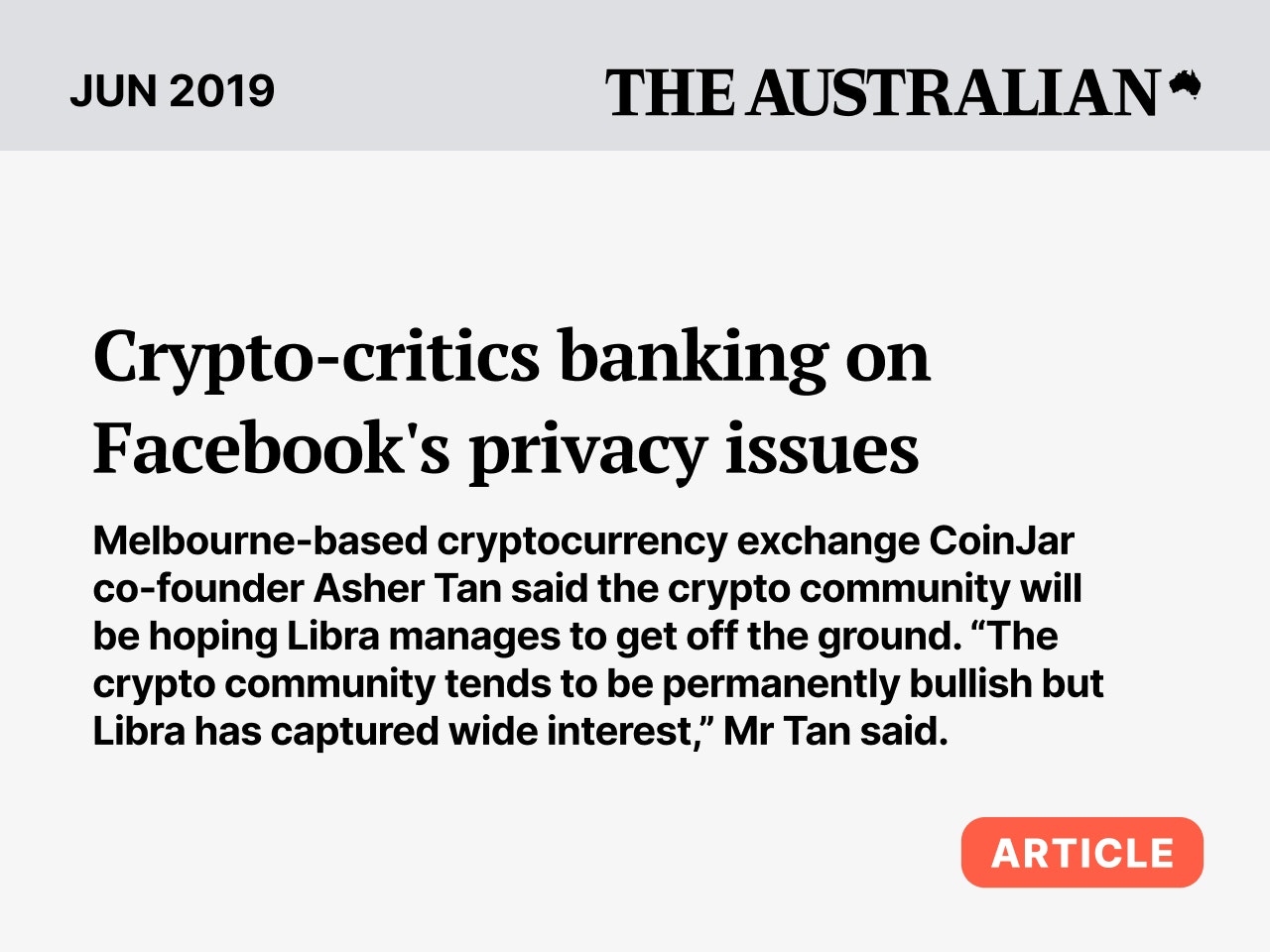Image resolution: width=1270 pixels, height=952 pixels.
Task: Click the JUN month label
Action: point(113,91)
